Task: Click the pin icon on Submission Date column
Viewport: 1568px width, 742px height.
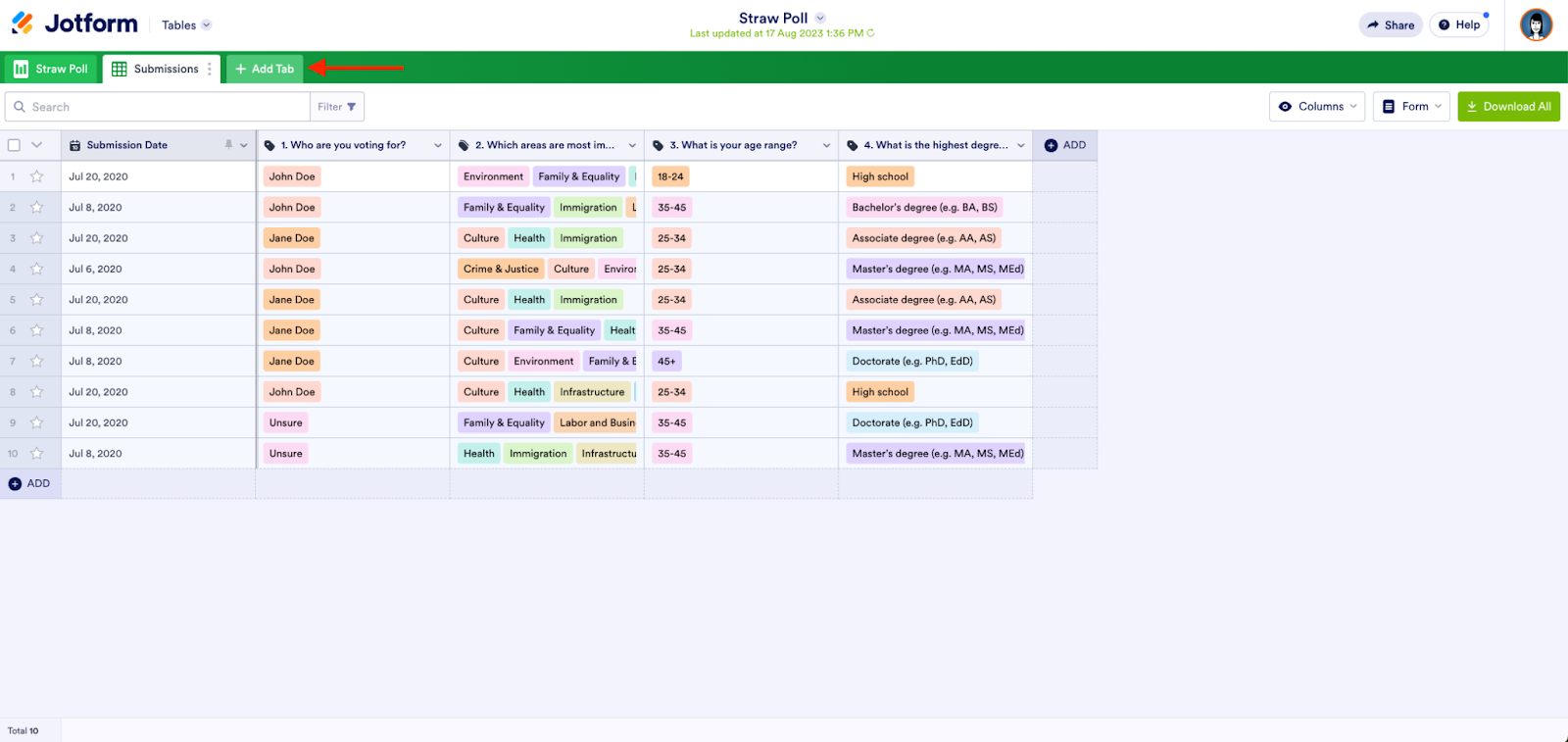Action: [228, 145]
